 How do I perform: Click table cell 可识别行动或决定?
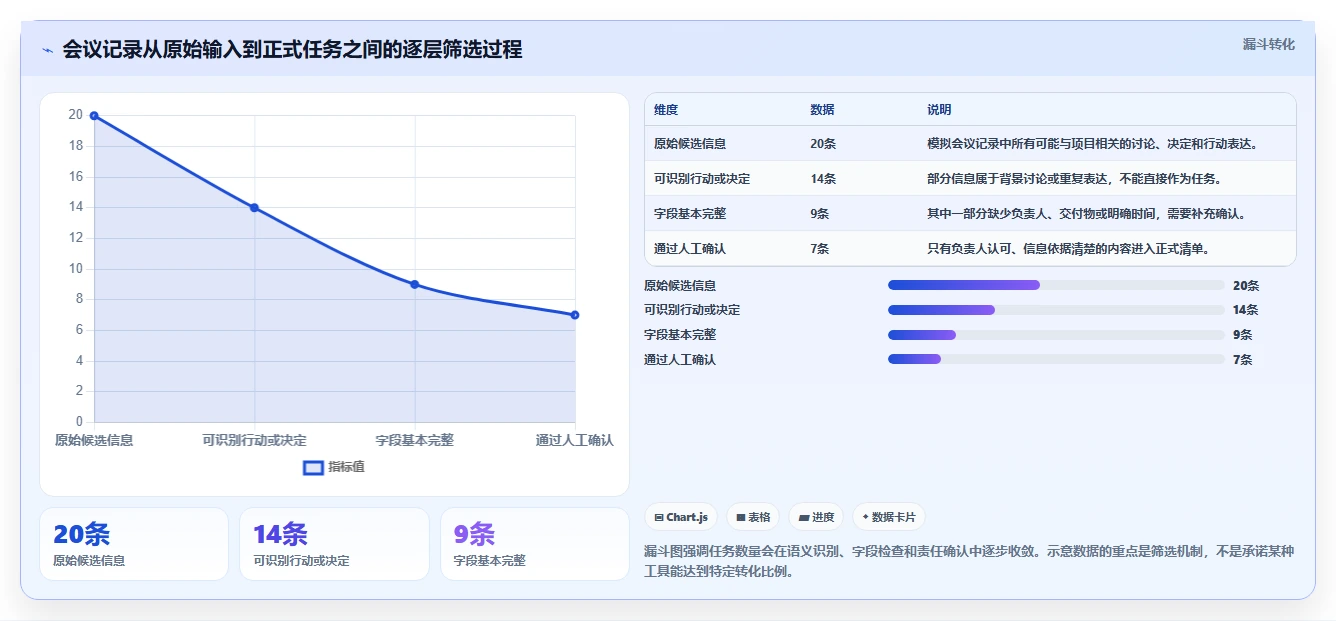(702, 179)
